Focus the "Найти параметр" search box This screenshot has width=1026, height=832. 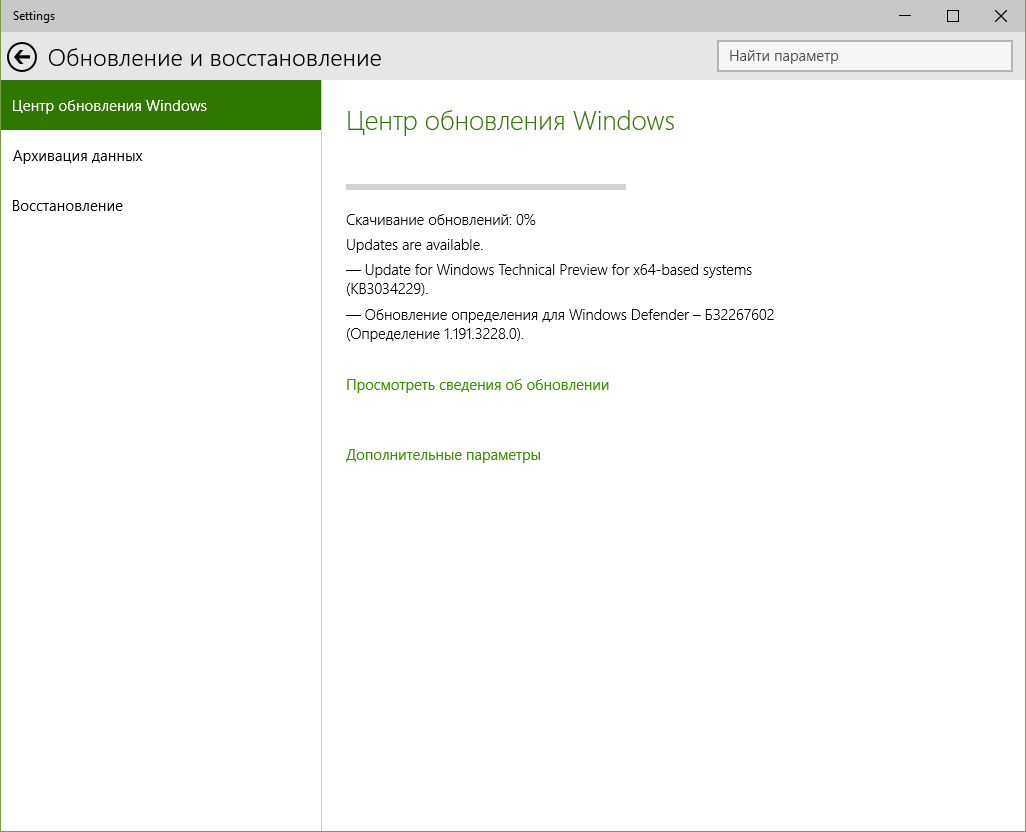click(864, 56)
